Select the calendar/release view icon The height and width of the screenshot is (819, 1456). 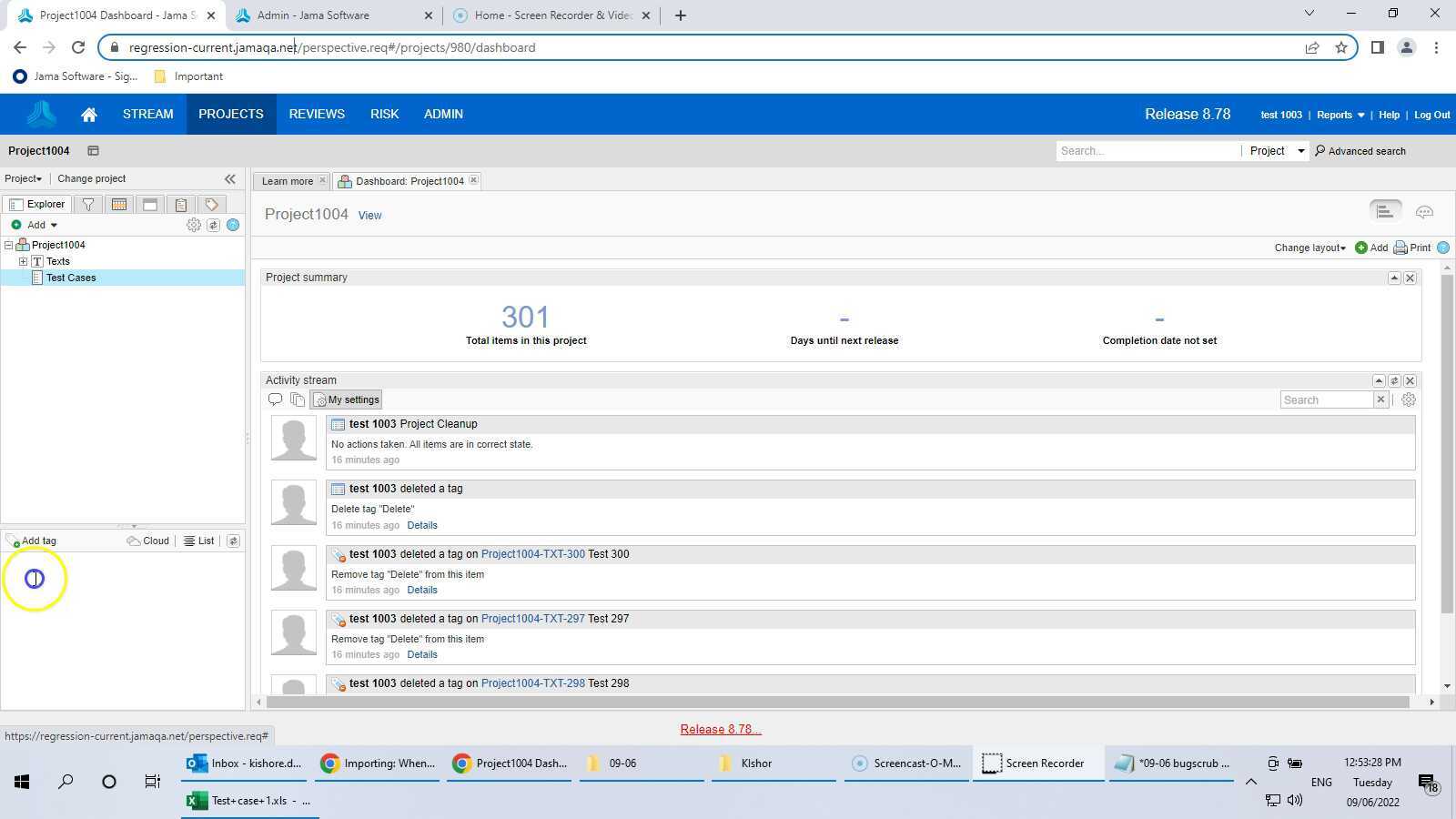pyautogui.click(x=119, y=204)
